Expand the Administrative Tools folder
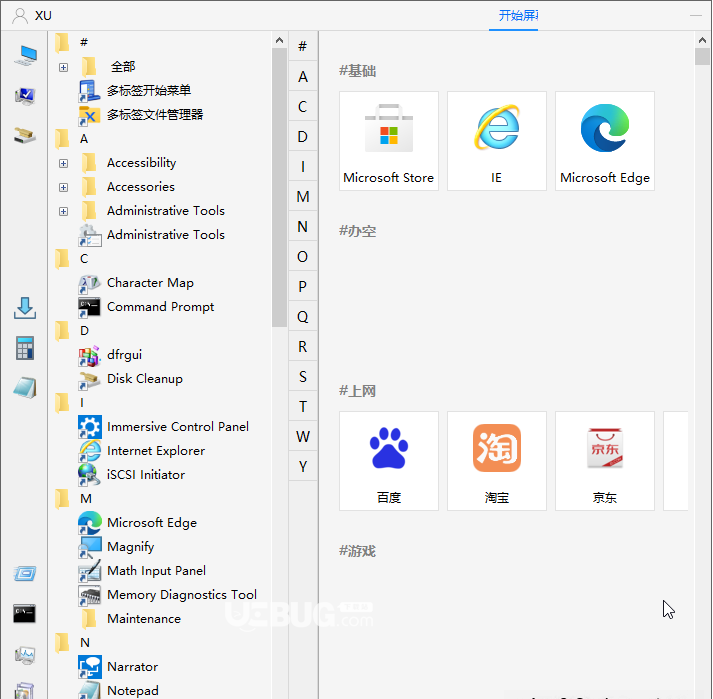The height and width of the screenshot is (699, 713). (x=64, y=211)
